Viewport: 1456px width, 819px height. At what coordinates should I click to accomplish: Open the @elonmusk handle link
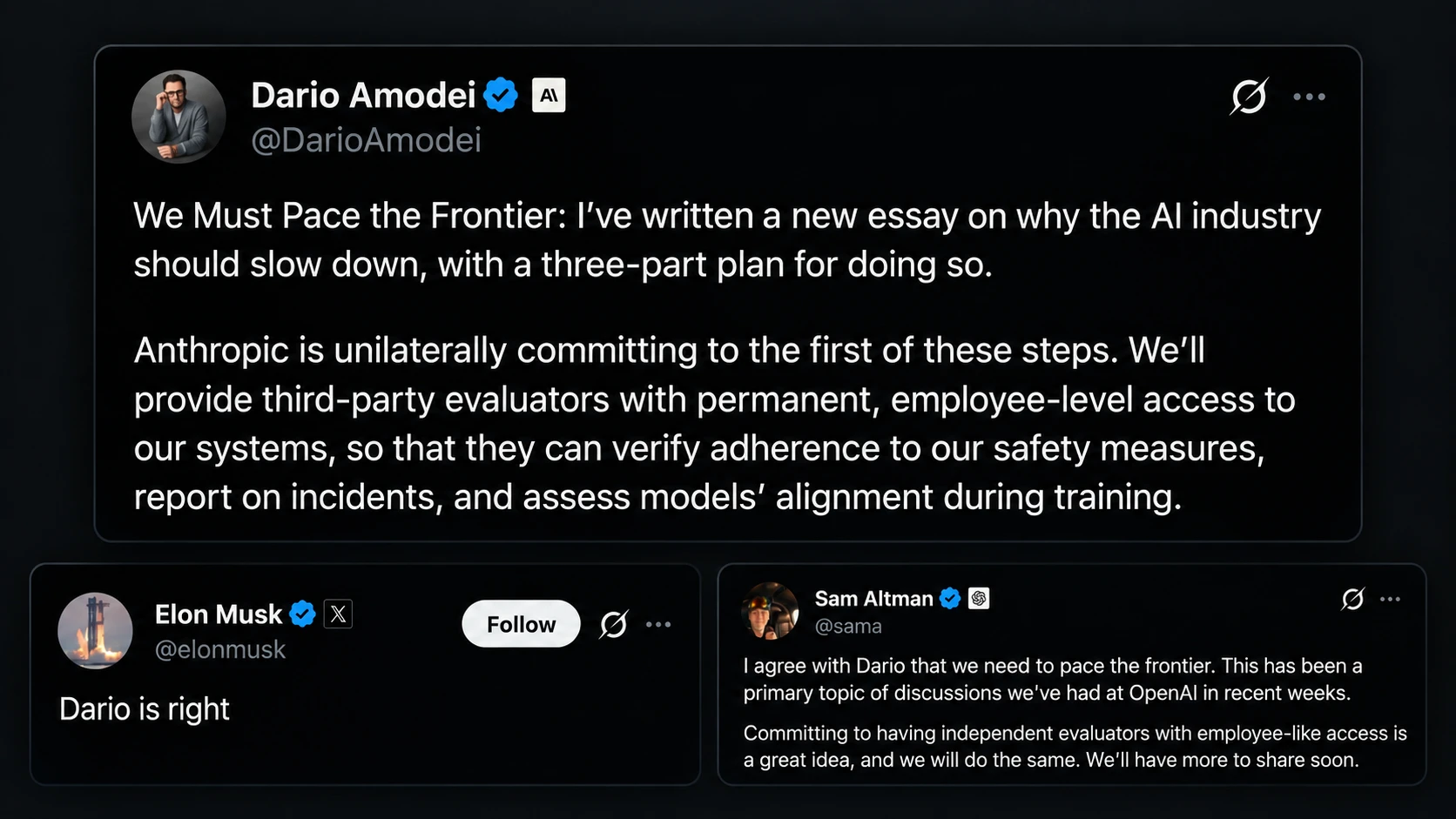[x=219, y=649]
